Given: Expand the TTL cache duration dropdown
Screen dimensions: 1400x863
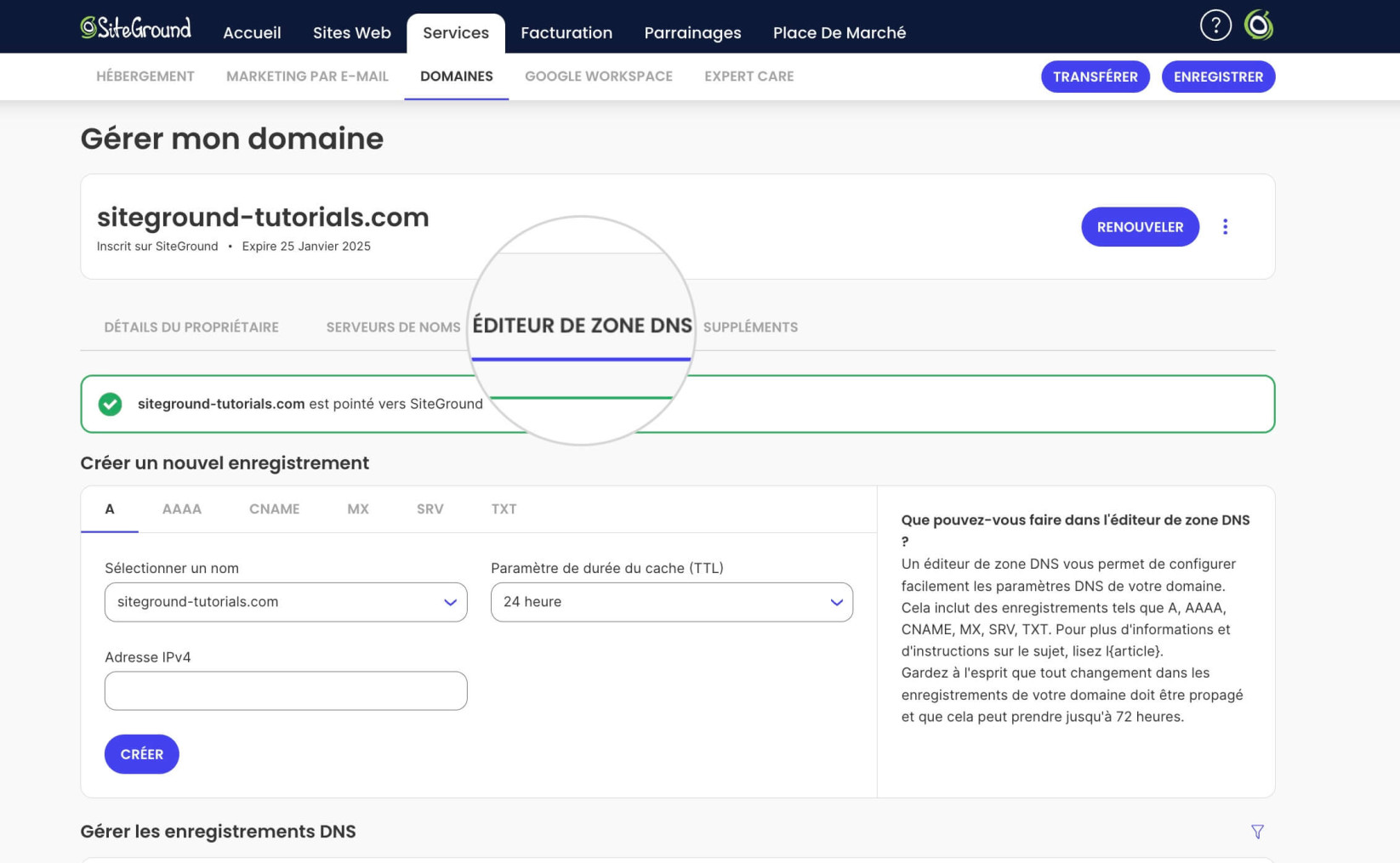Looking at the screenshot, I should coord(672,602).
